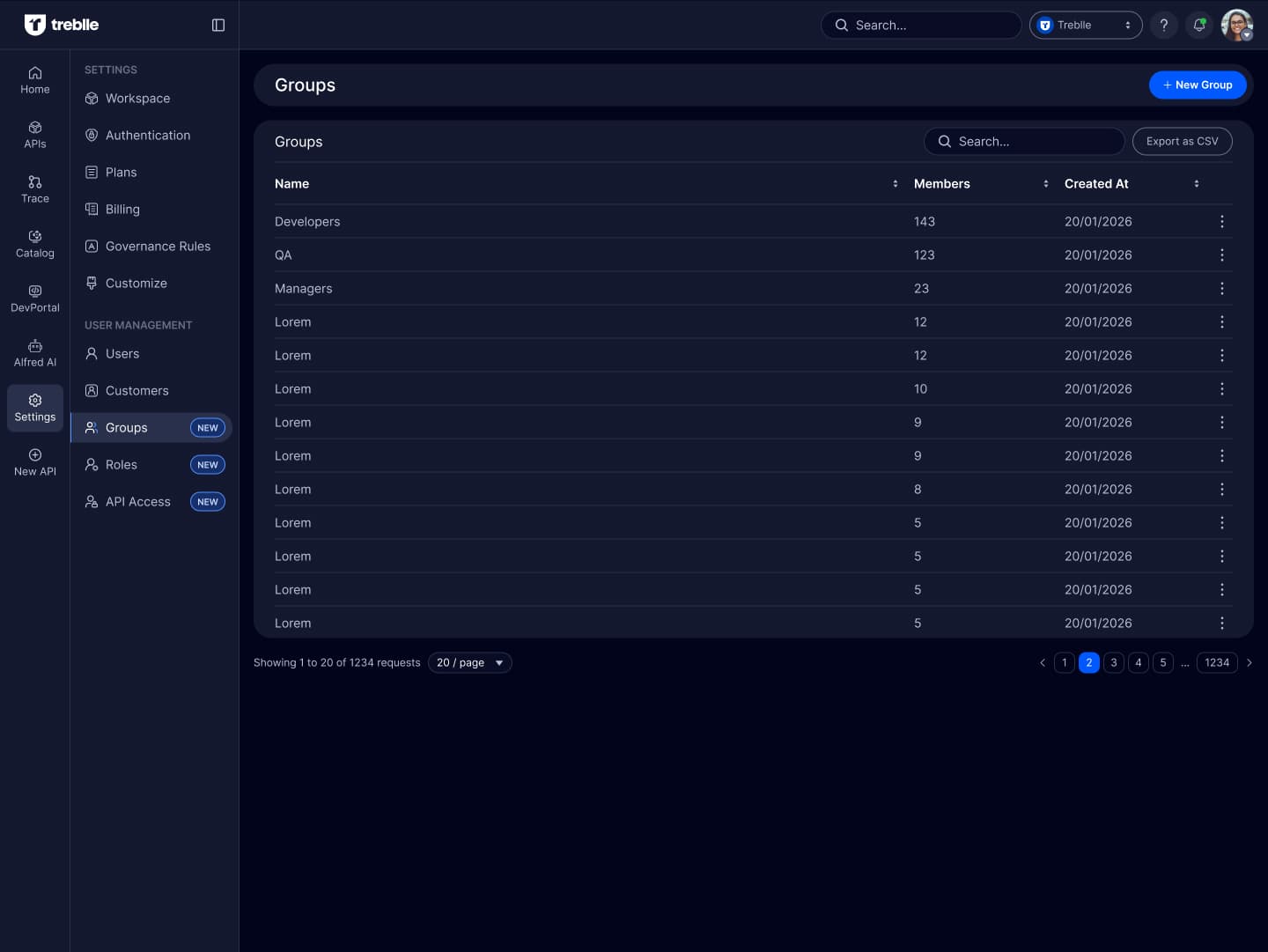Expand the 20 / page size dropdown
The image size is (1268, 952).
click(469, 663)
